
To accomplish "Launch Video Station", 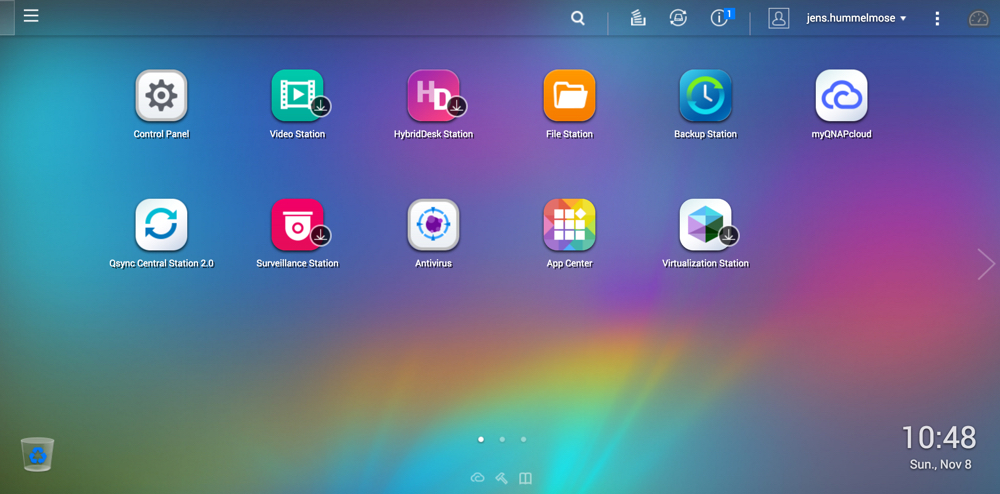I will point(297,96).
